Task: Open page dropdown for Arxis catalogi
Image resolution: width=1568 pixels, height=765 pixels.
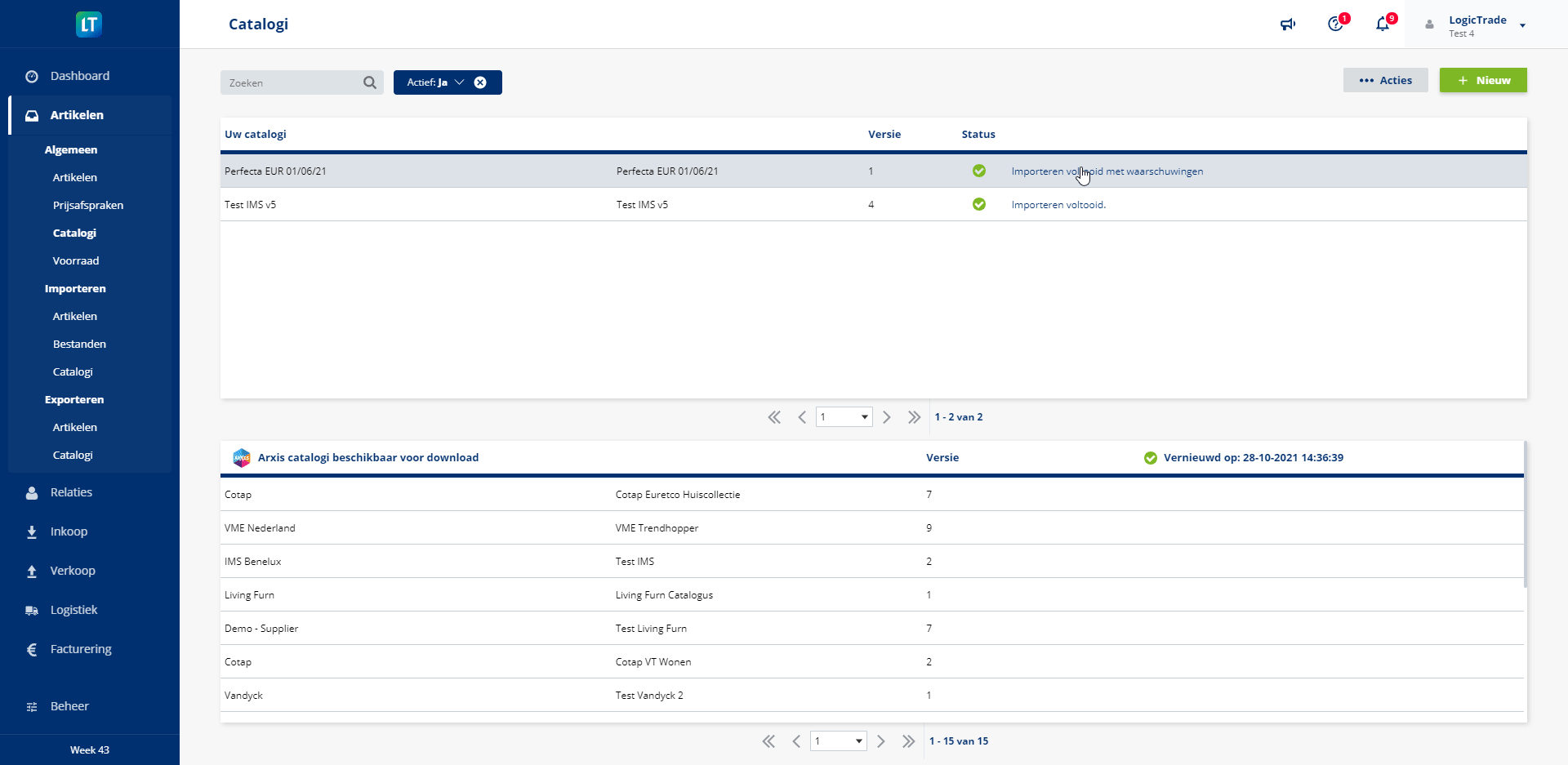Action: [839, 741]
